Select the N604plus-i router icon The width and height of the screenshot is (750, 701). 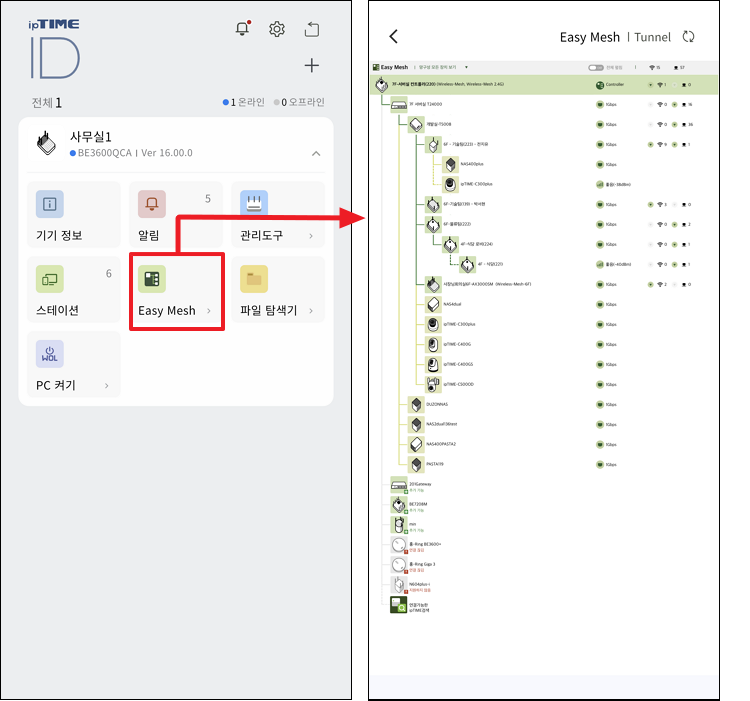(x=399, y=585)
